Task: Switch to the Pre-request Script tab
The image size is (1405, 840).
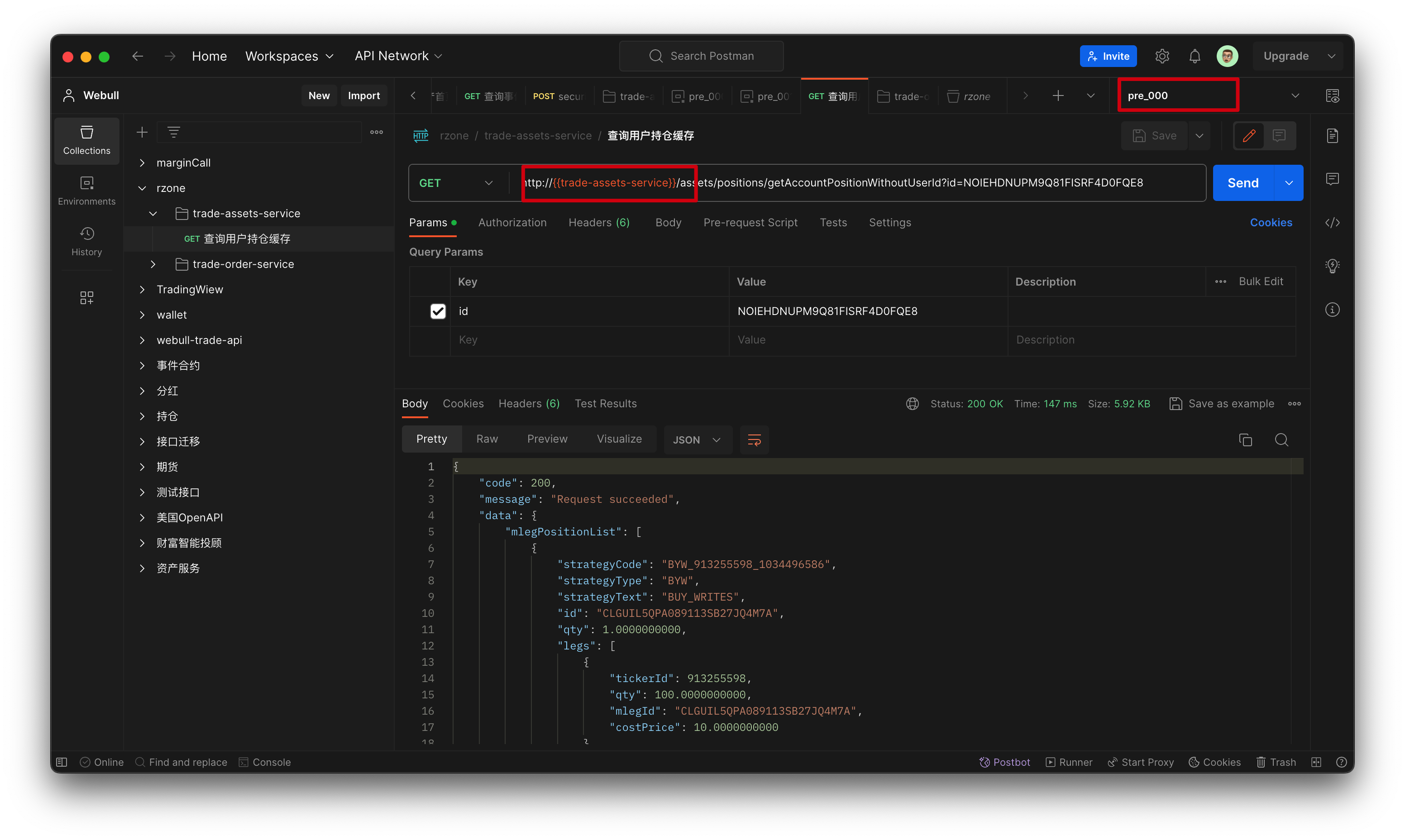Action: coord(750,223)
